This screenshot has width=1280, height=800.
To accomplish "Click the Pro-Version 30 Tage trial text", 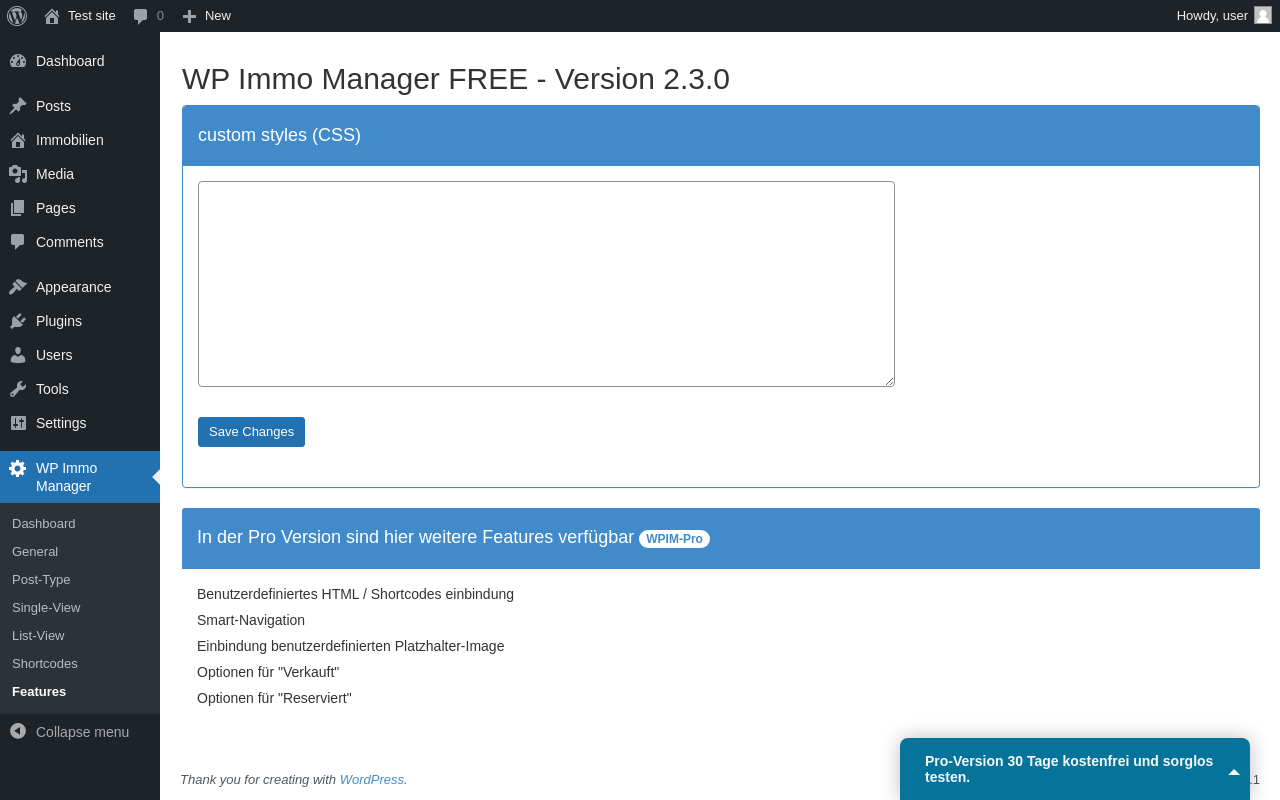I will click(1069, 769).
